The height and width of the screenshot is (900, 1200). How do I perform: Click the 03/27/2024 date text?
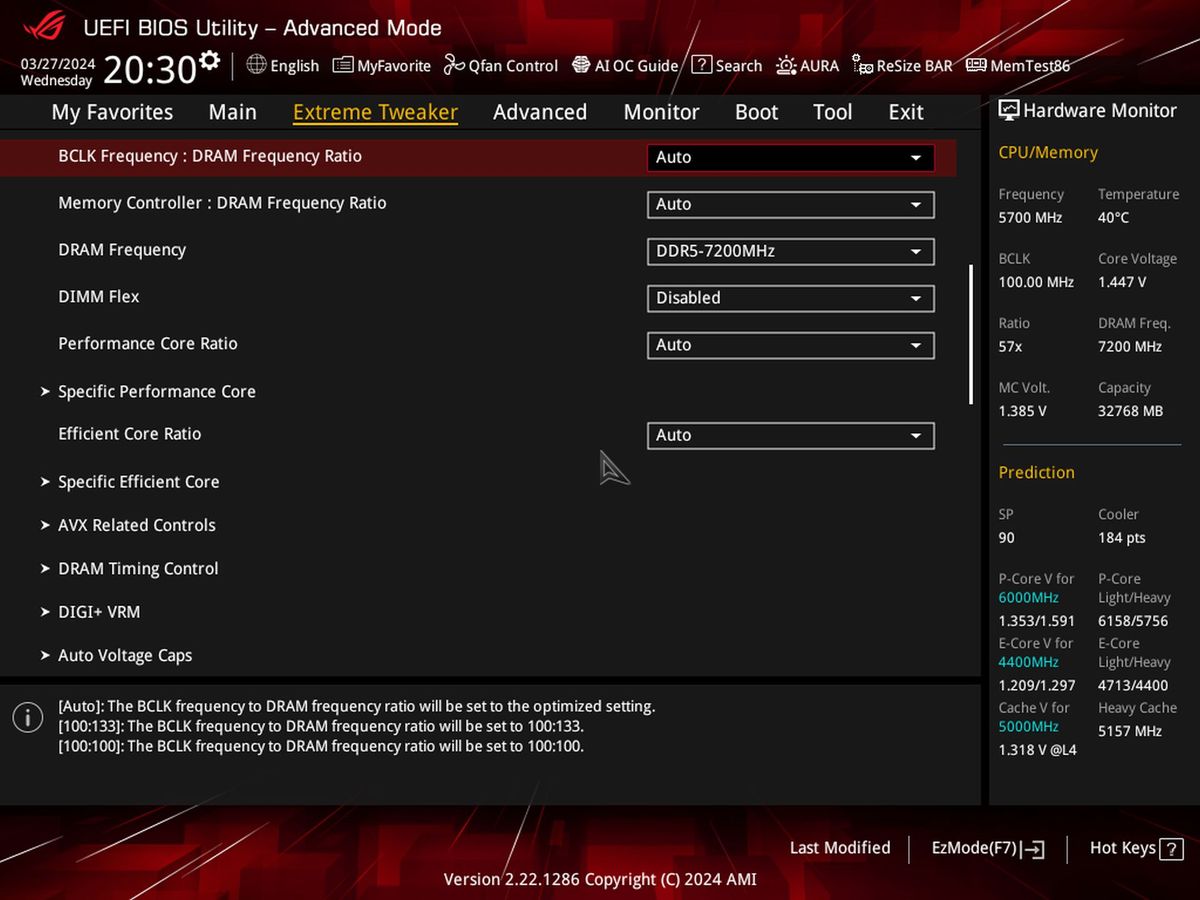click(x=58, y=63)
